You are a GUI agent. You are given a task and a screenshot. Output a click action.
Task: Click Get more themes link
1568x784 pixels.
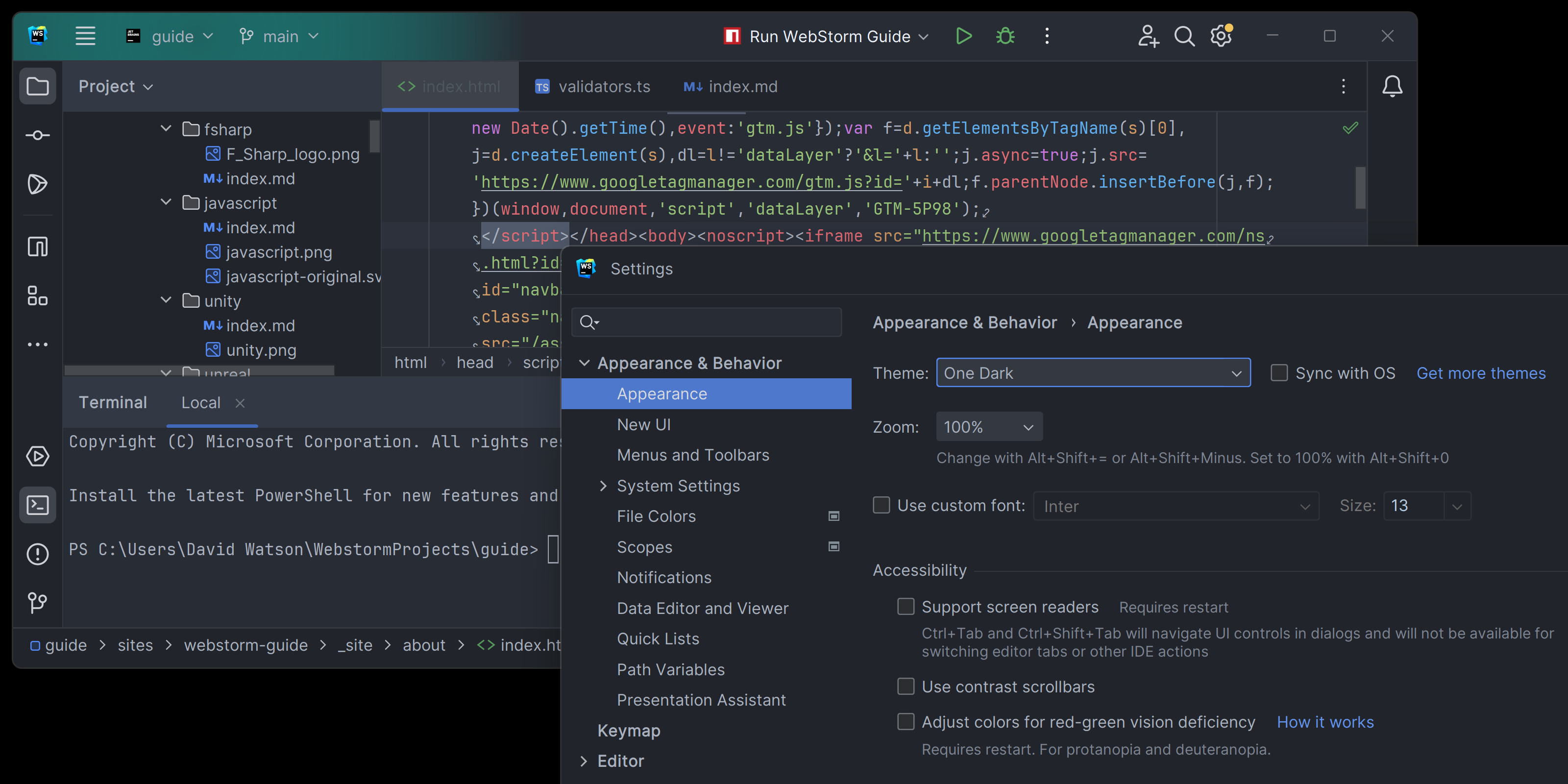point(1480,373)
